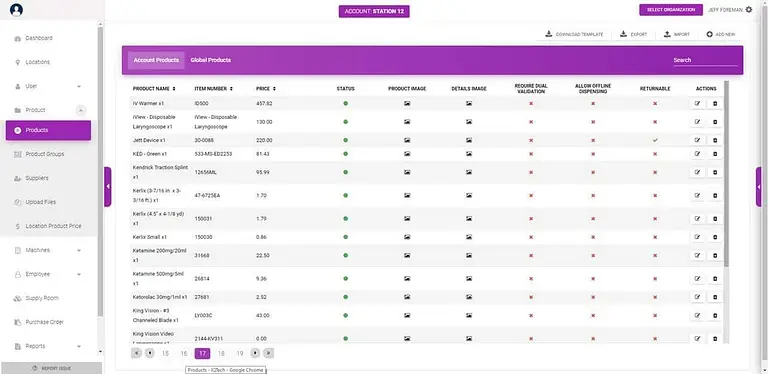Click the product table vertical scrollbar
The width and height of the screenshot is (768, 374).
pos(726,174)
